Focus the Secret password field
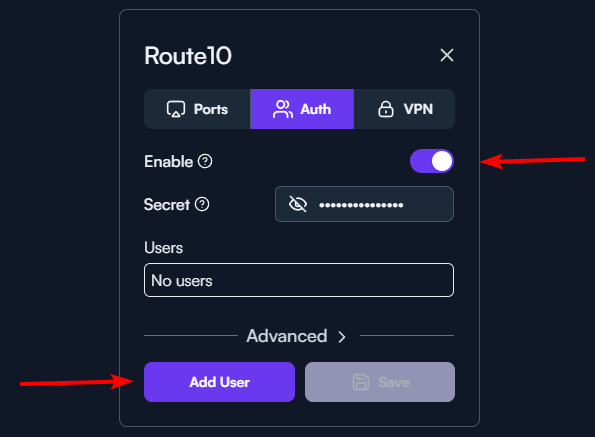This screenshot has width=595, height=437. coord(364,204)
